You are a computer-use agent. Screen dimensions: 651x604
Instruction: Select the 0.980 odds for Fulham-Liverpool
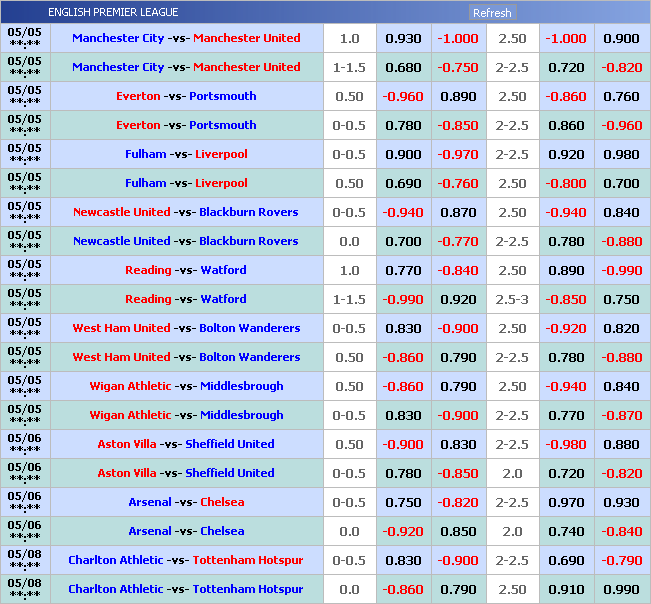621,154
